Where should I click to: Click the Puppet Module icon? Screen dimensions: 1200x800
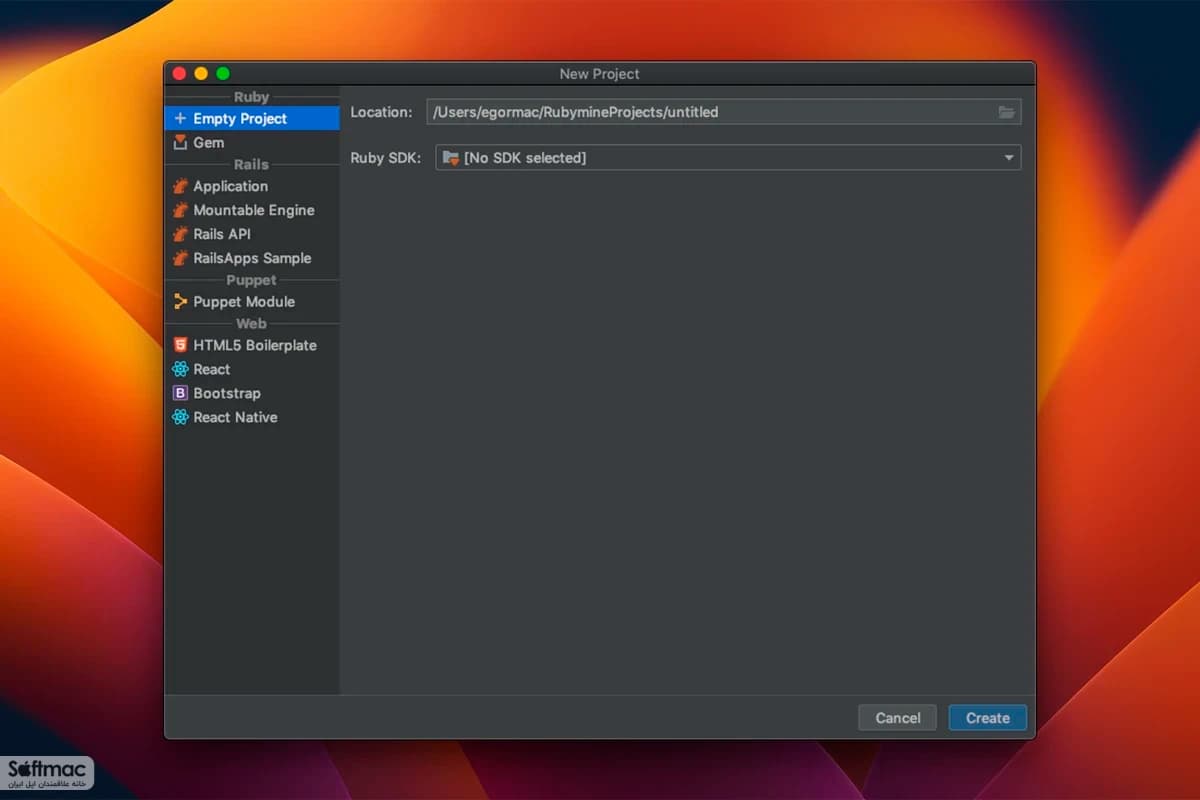click(180, 301)
